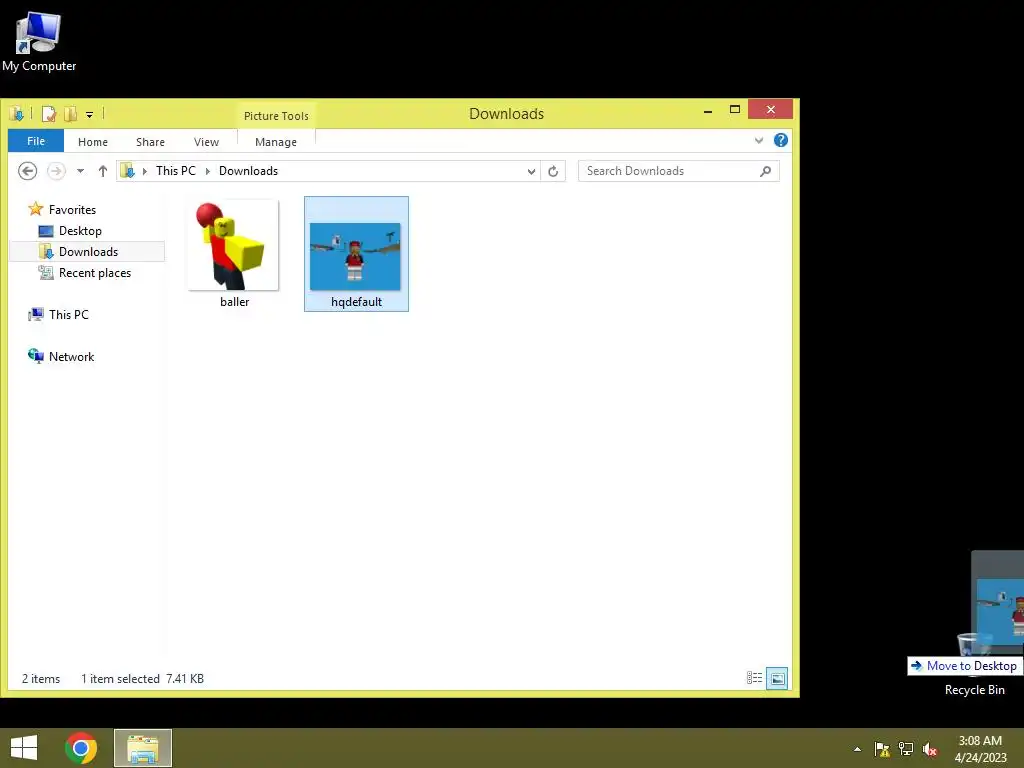Image resolution: width=1024 pixels, height=768 pixels.
Task: Open the File menu tab
Action: pos(36,141)
